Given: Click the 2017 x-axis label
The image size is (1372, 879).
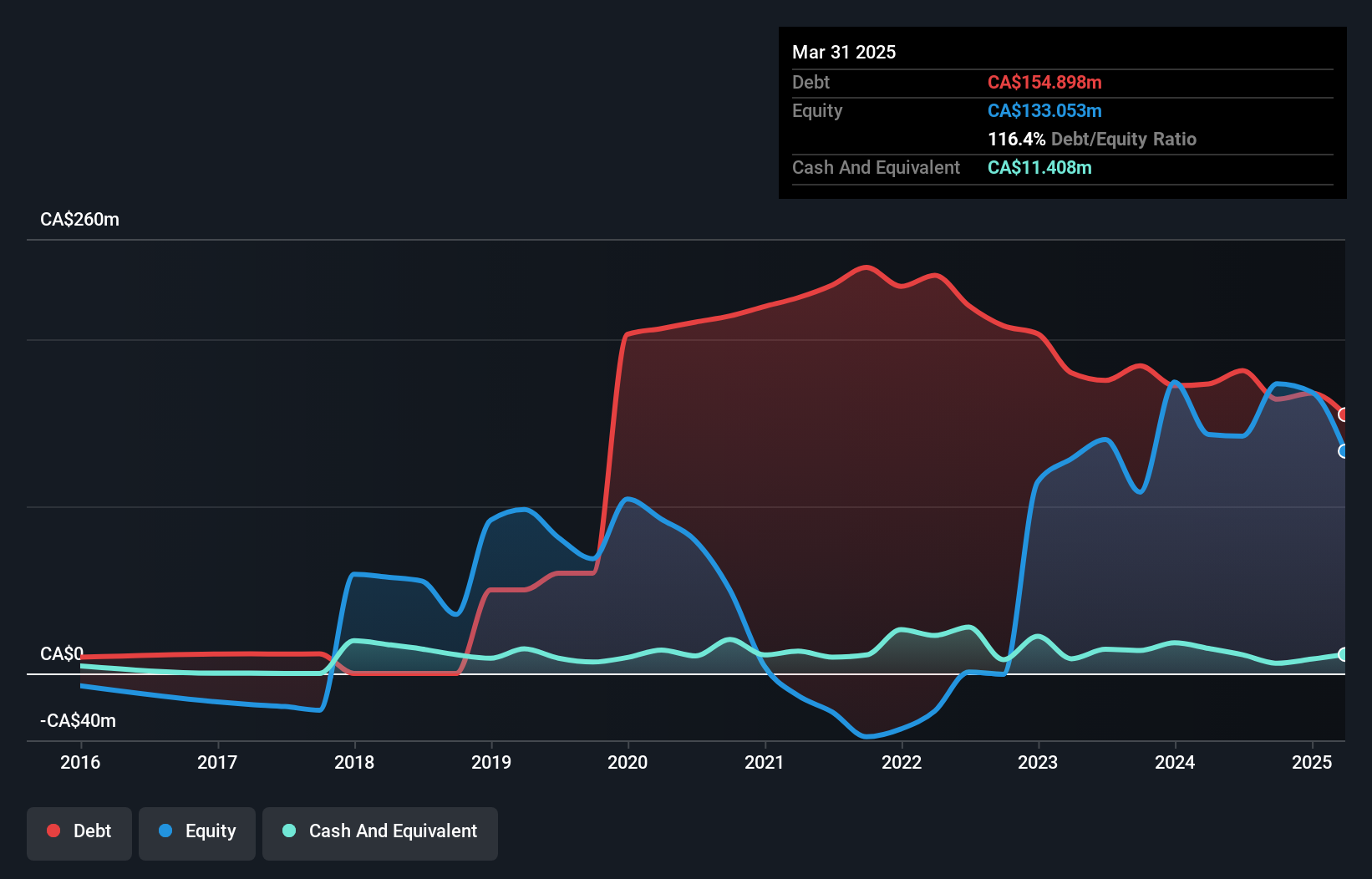Looking at the screenshot, I should pos(217,762).
